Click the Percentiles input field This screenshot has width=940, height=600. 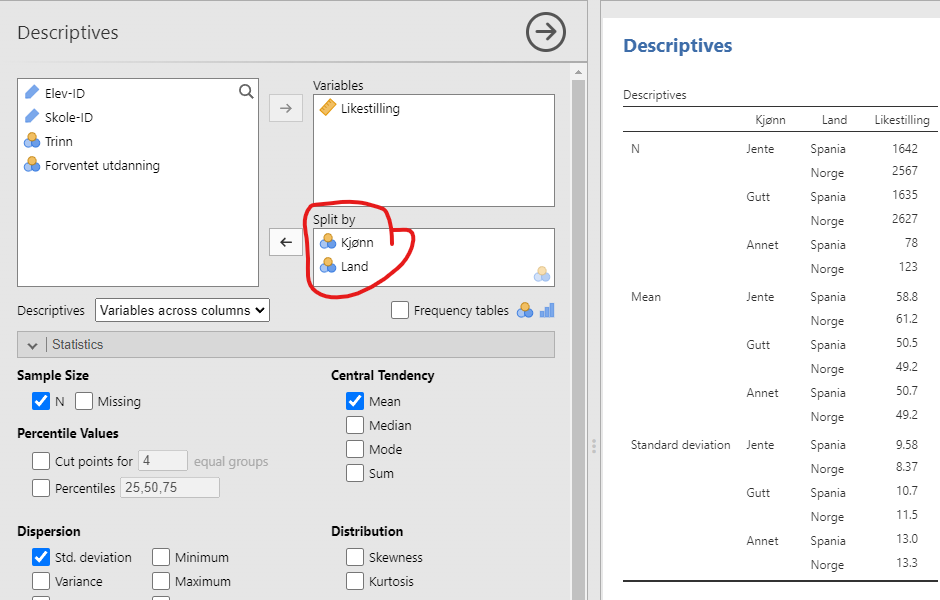[x=169, y=488]
